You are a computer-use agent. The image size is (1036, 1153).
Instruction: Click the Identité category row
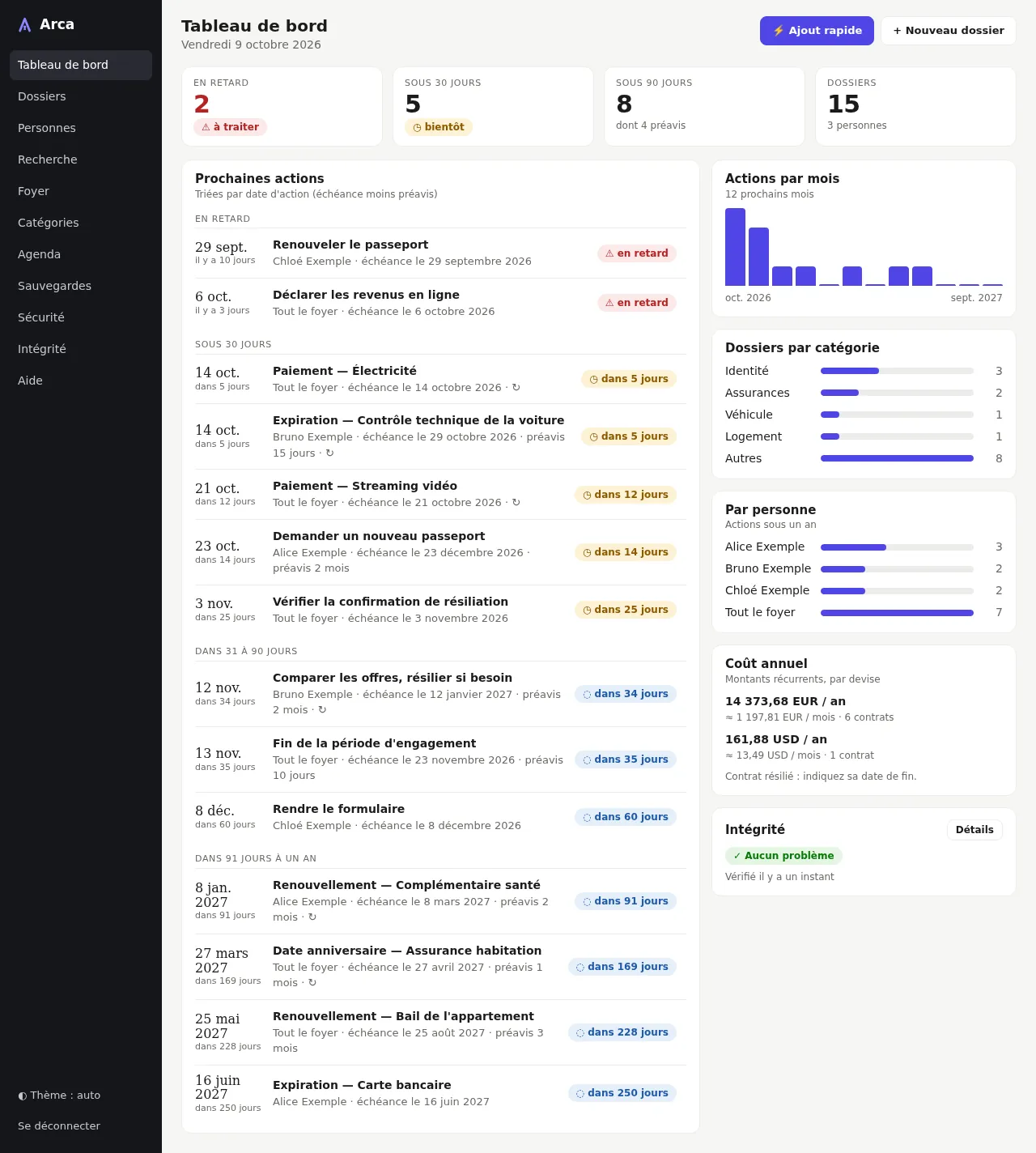click(864, 371)
